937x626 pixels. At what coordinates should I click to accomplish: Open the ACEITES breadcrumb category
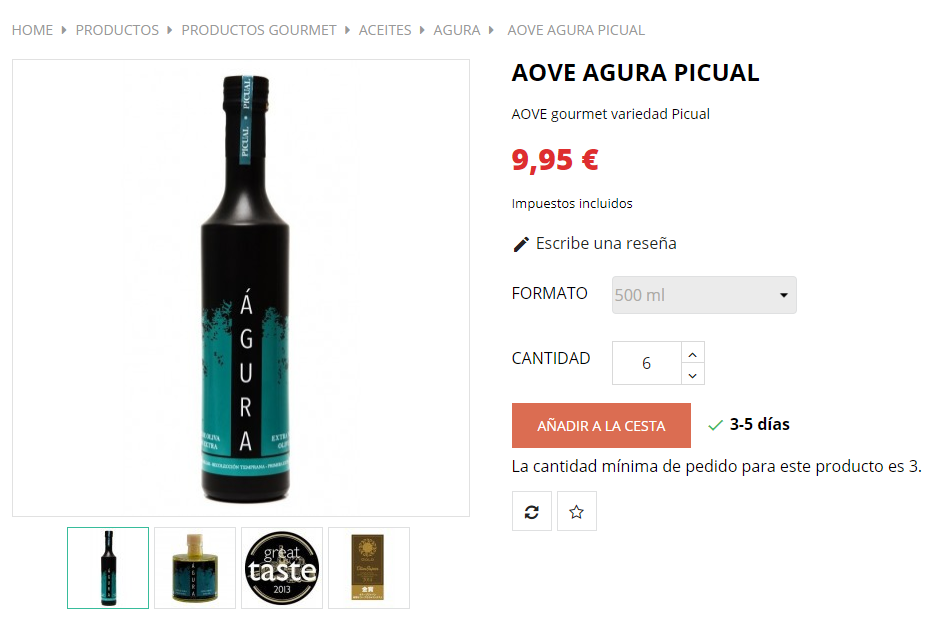[x=385, y=30]
